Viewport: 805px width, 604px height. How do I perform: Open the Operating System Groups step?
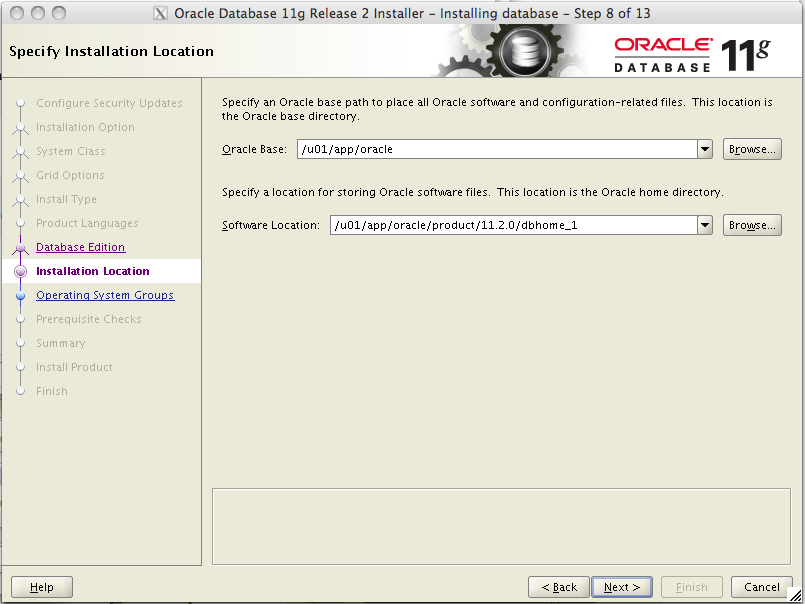click(105, 295)
